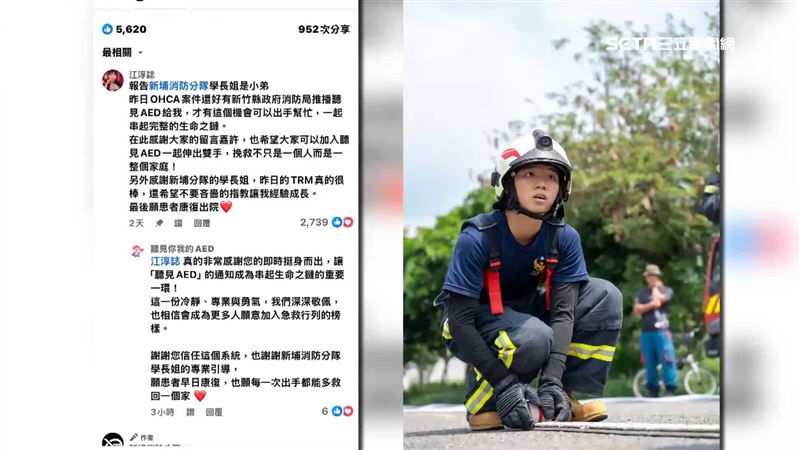Click the heart reaction icon beside 2,739
800x450 pixels.
tap(348, 222)
